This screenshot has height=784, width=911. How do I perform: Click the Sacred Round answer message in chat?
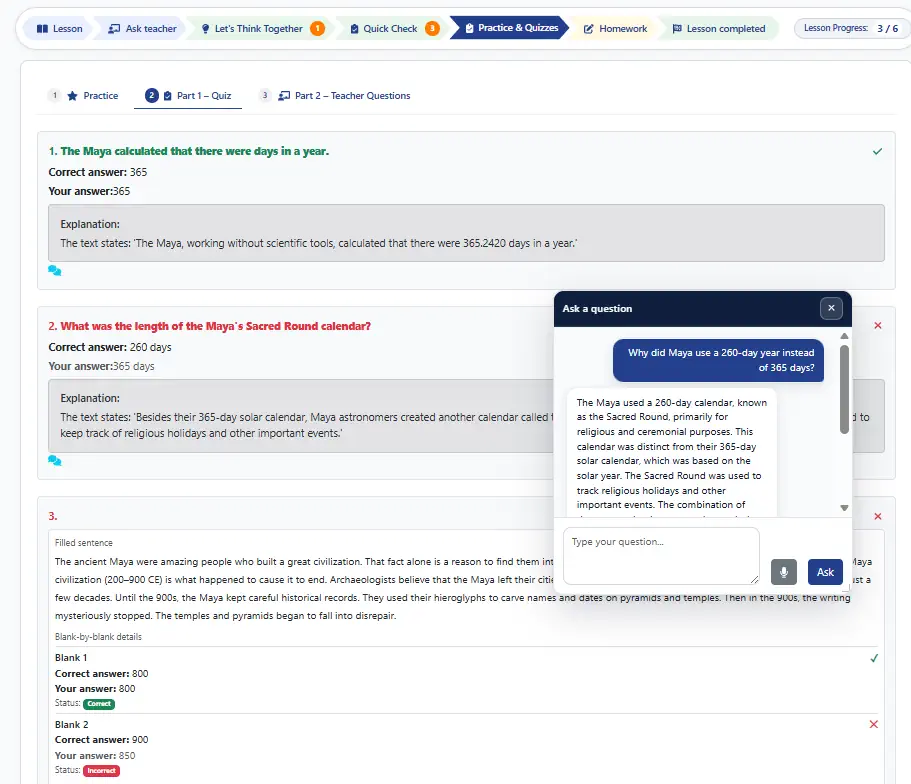point(672,453)
